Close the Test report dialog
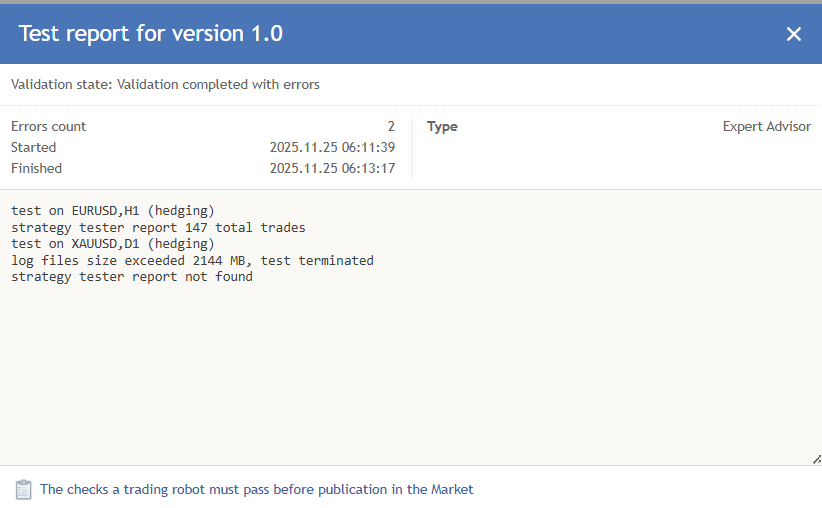Screen dimensions: 822x508 point(794,34)
